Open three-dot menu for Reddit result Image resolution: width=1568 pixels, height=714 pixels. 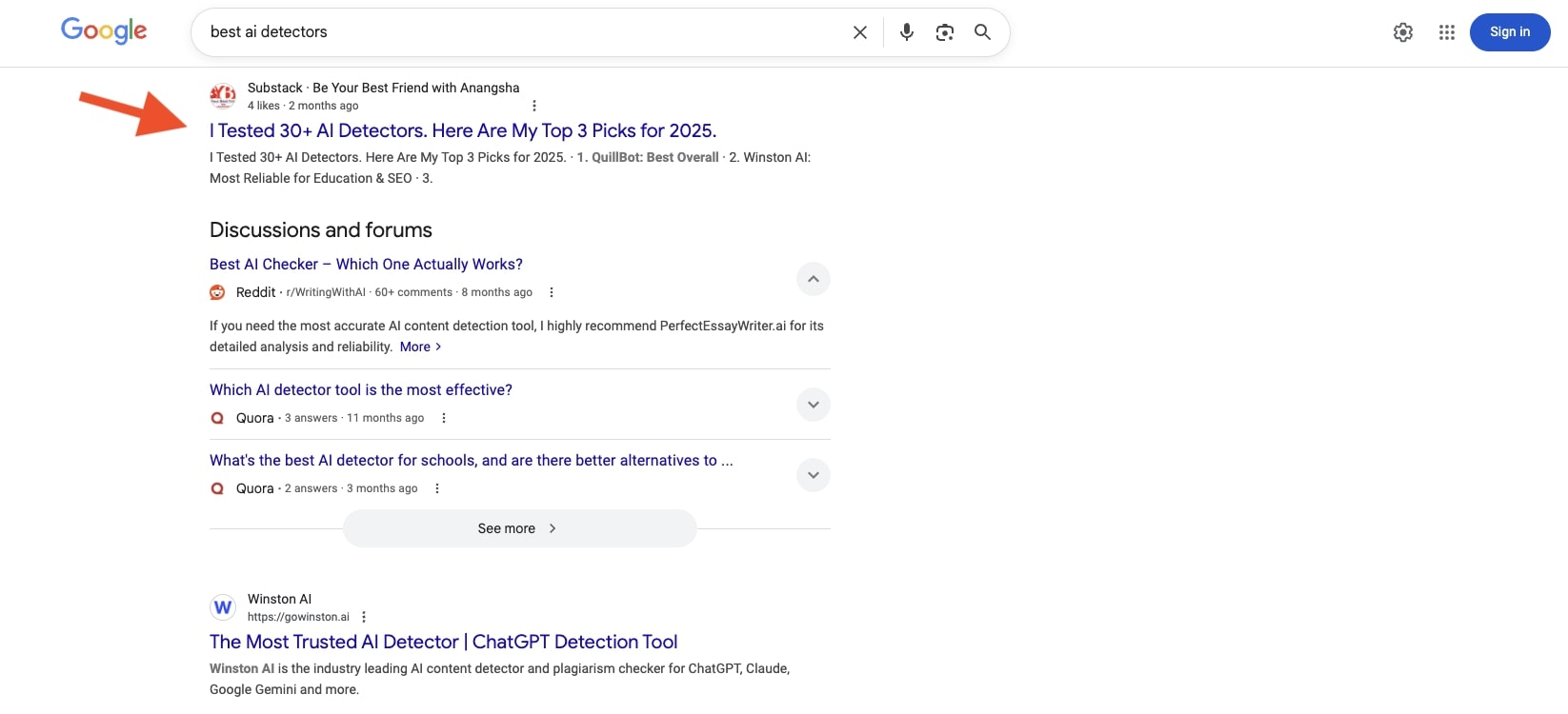[552, 292]
